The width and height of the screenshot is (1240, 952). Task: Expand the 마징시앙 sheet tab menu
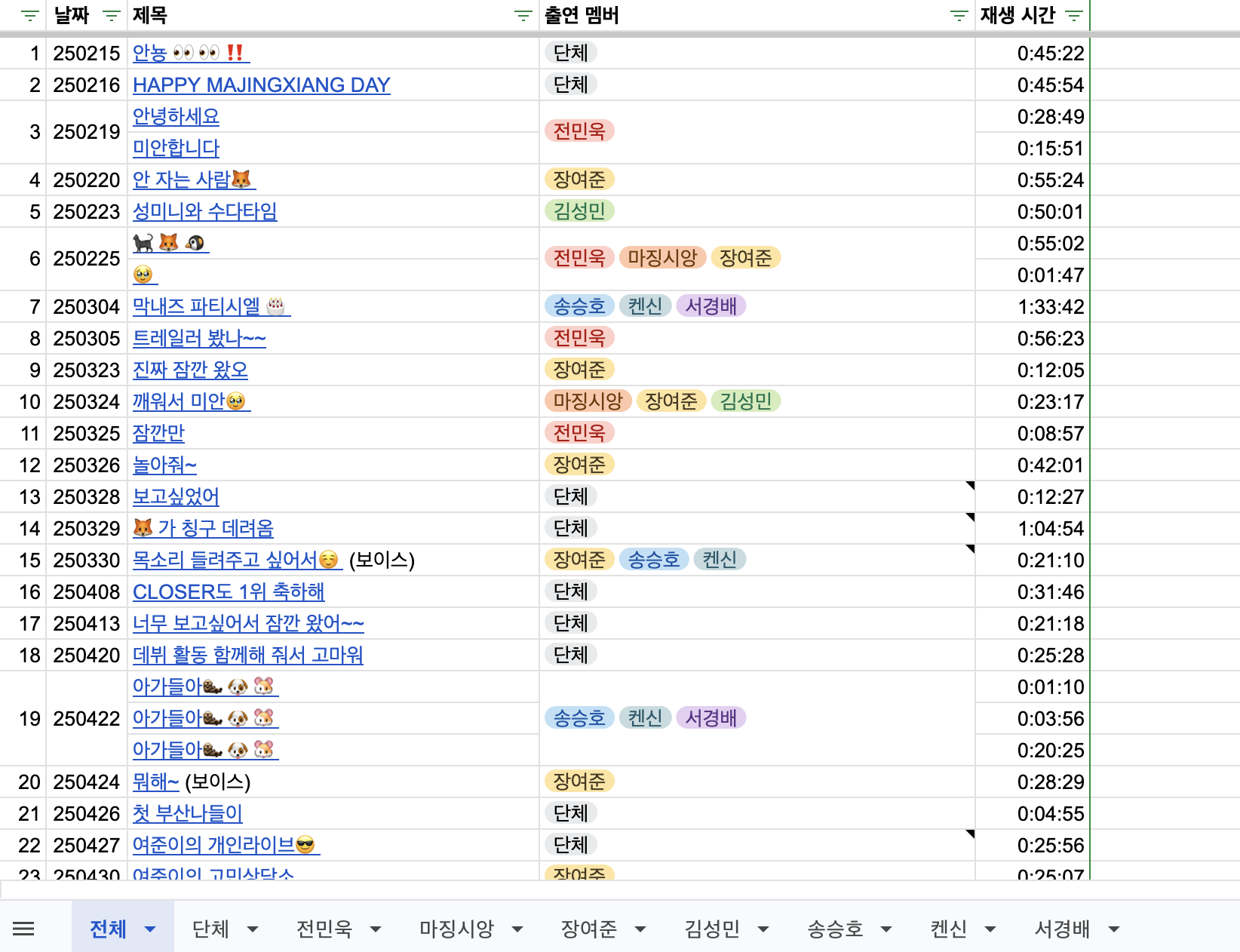click(x=517, y=929)
